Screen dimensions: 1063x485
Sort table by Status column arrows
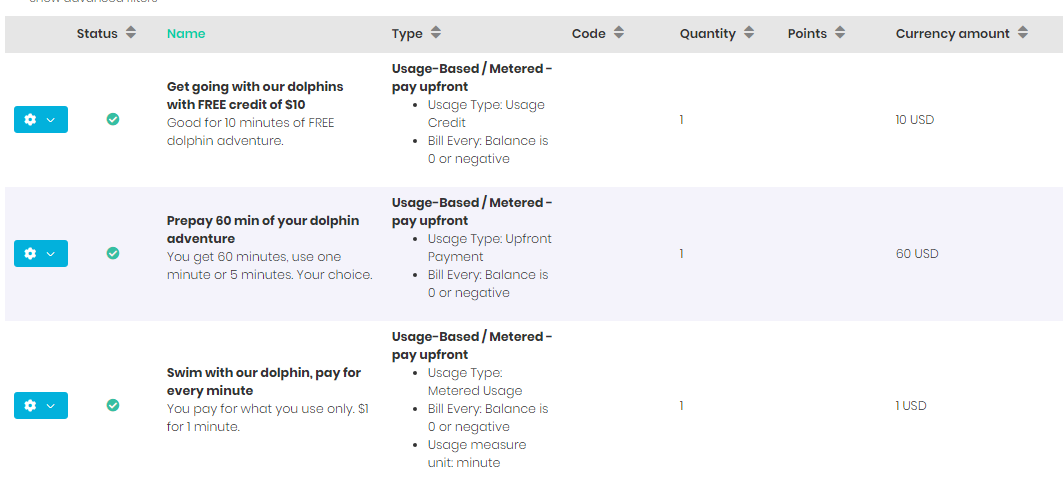tap(131, 33)
